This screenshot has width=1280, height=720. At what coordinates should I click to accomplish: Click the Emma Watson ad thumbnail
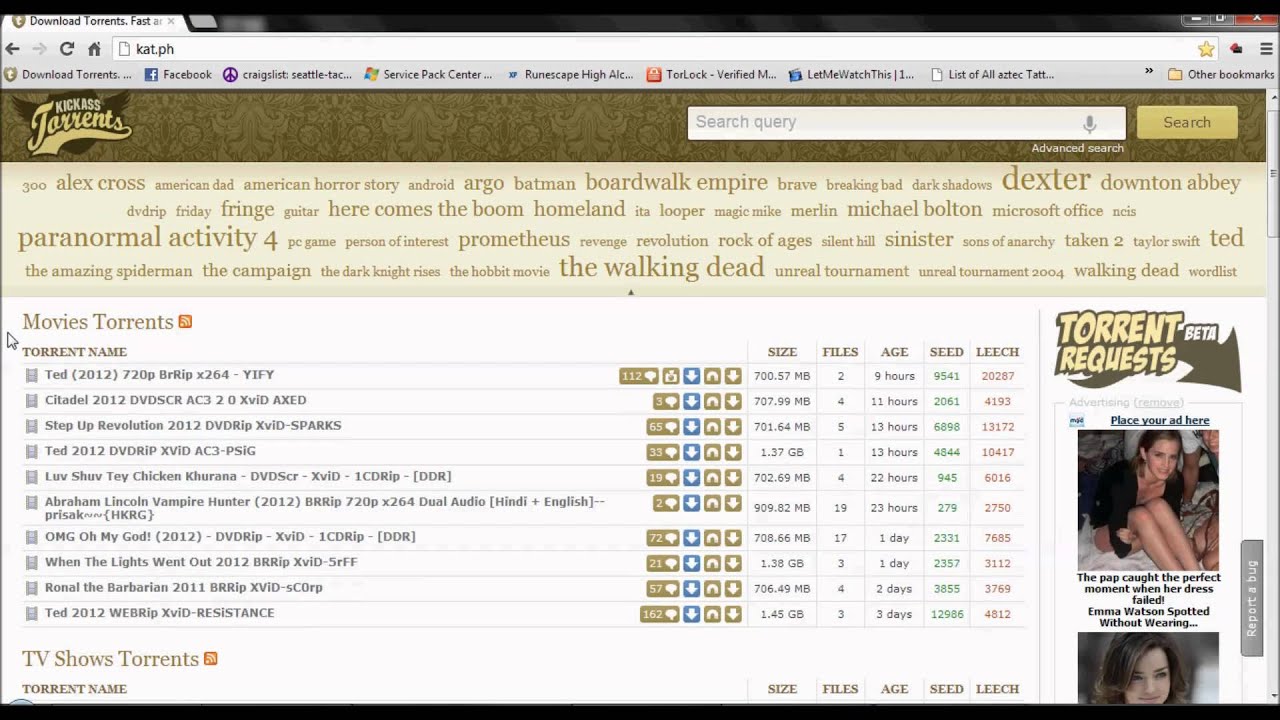(1148, 500)
